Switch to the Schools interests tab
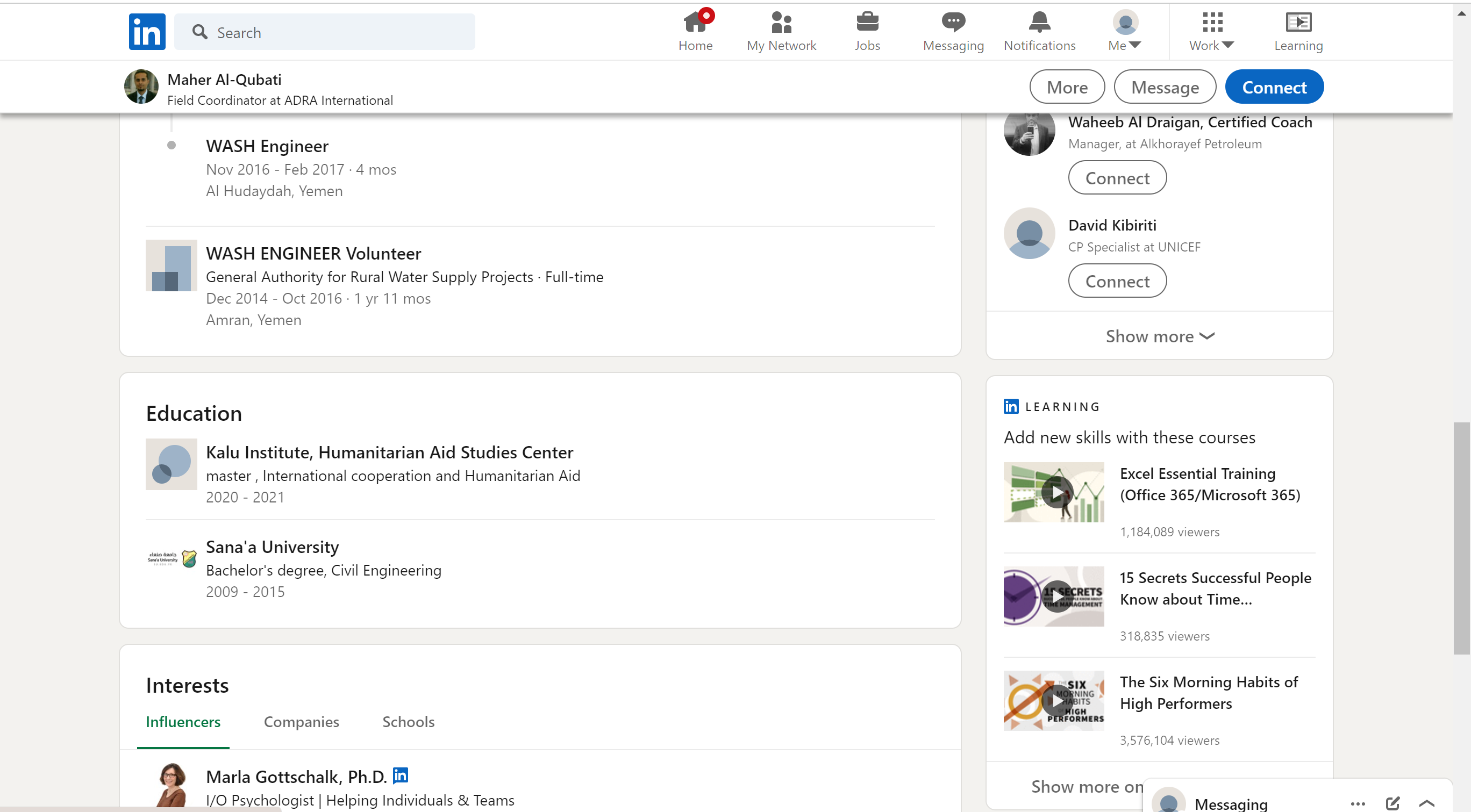Viewport: 1471px width, 812px height. [x=408, y=721]
